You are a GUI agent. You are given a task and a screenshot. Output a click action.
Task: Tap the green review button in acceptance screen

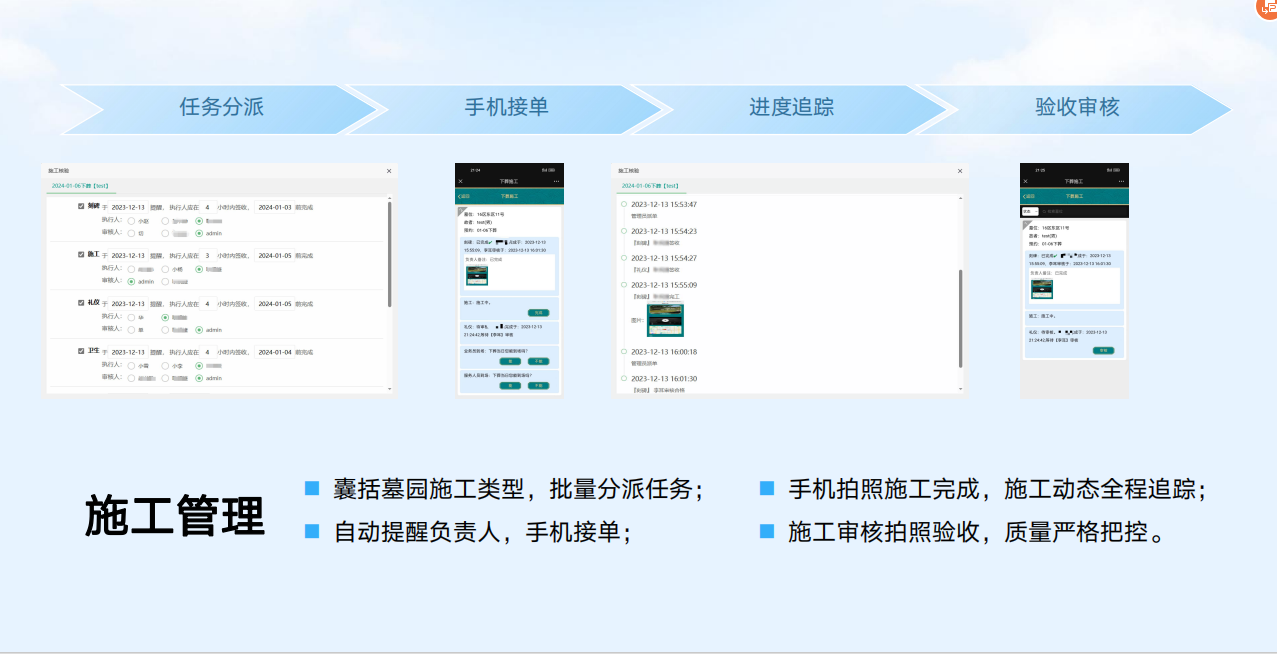point(1103,350)
